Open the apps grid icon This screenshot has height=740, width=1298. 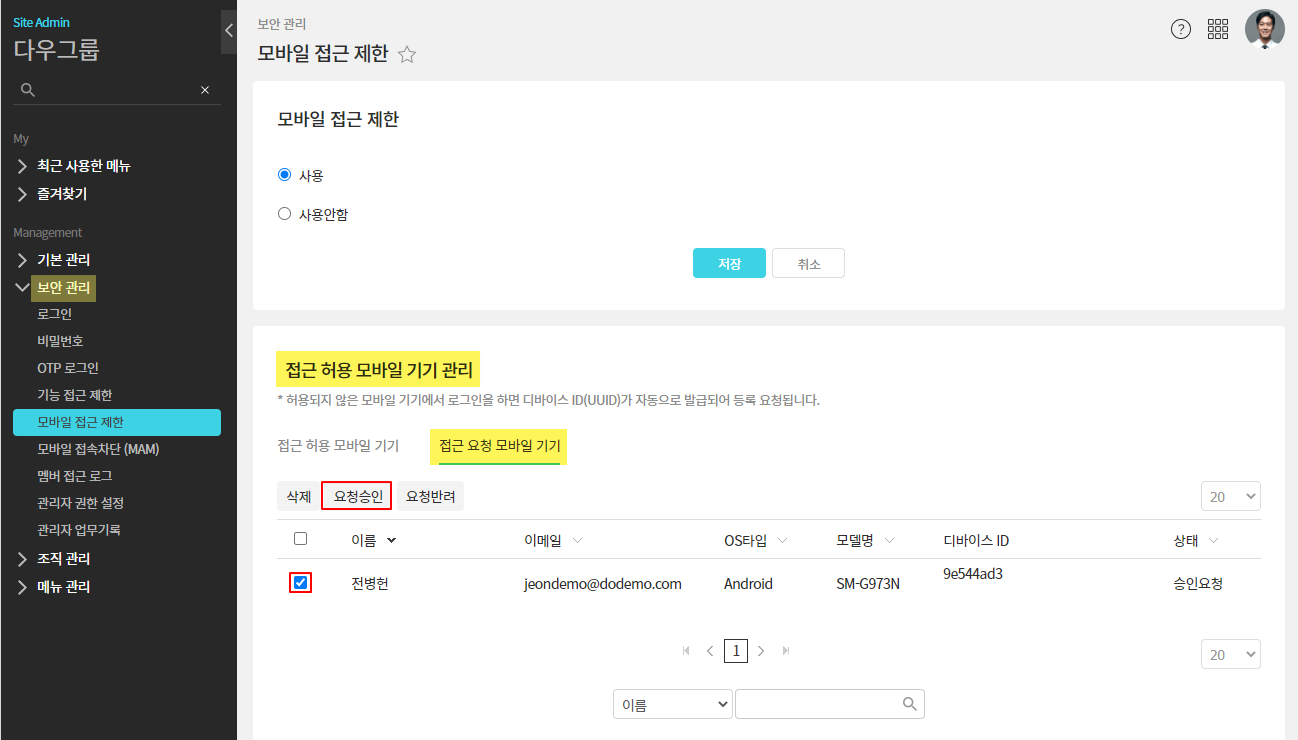(1218, 29)
